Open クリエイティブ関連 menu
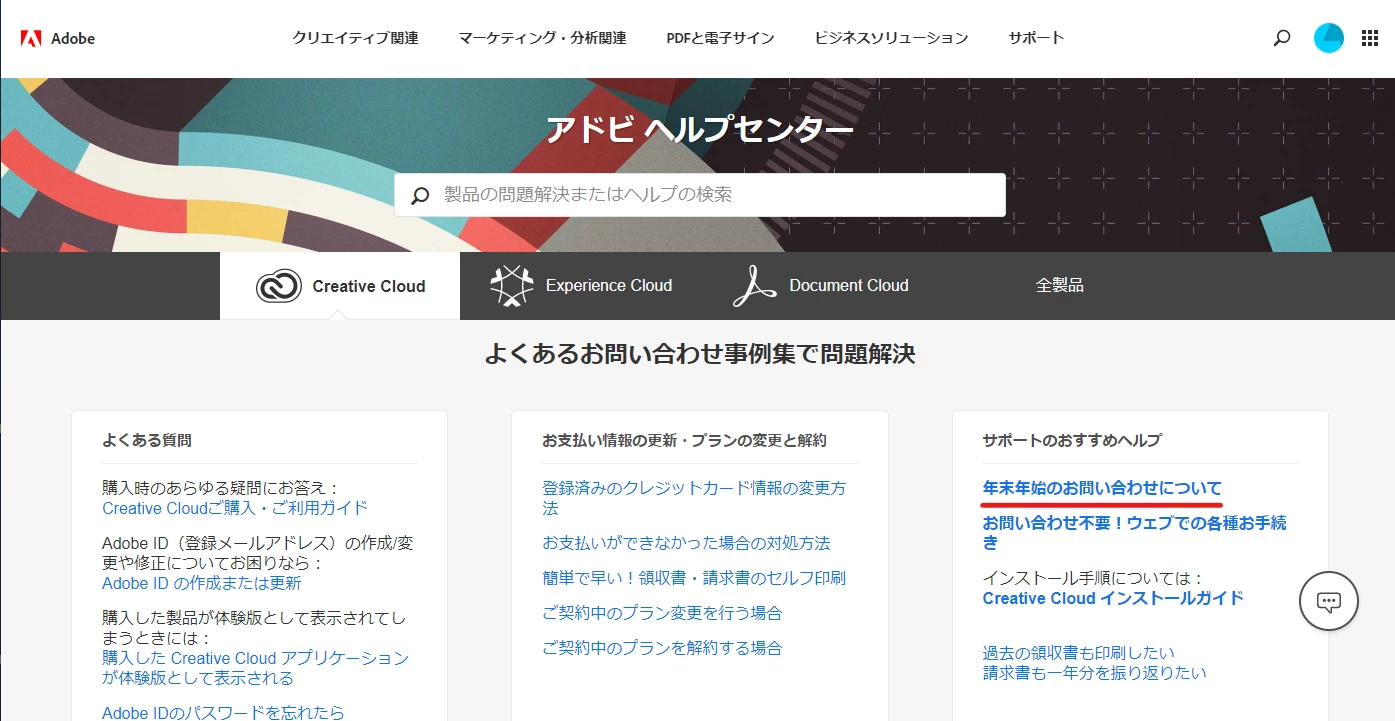Screen dimensions: 1395x721 click(356, 38)
